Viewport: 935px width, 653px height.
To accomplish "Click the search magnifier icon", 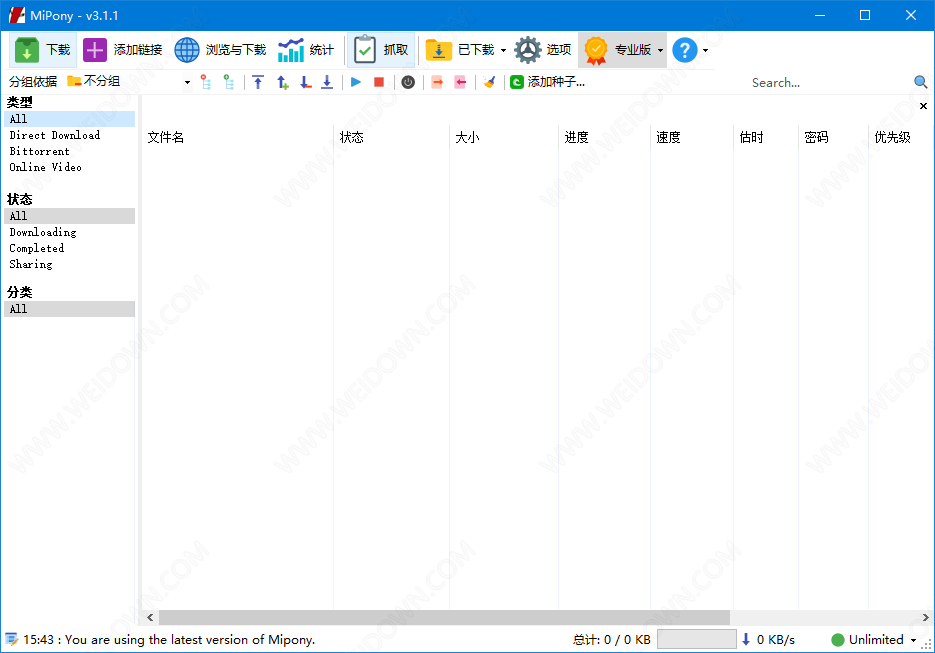I will click(920, 82).
